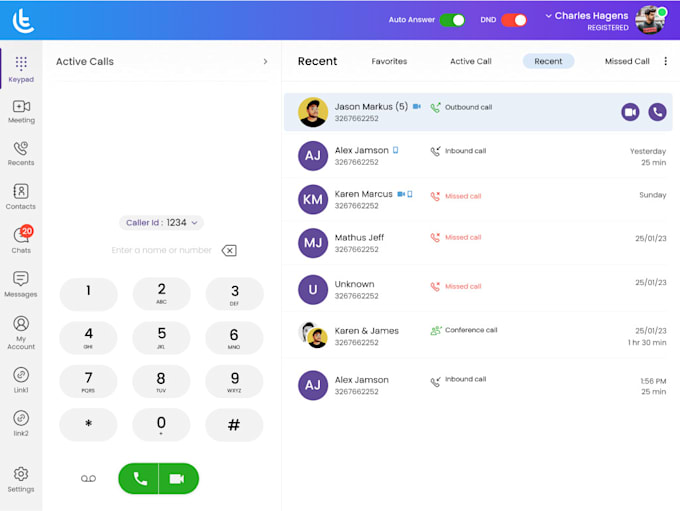Click the MJ avatar for Mathus Jeff
The image size is (680, 511).
pos(313,243)
